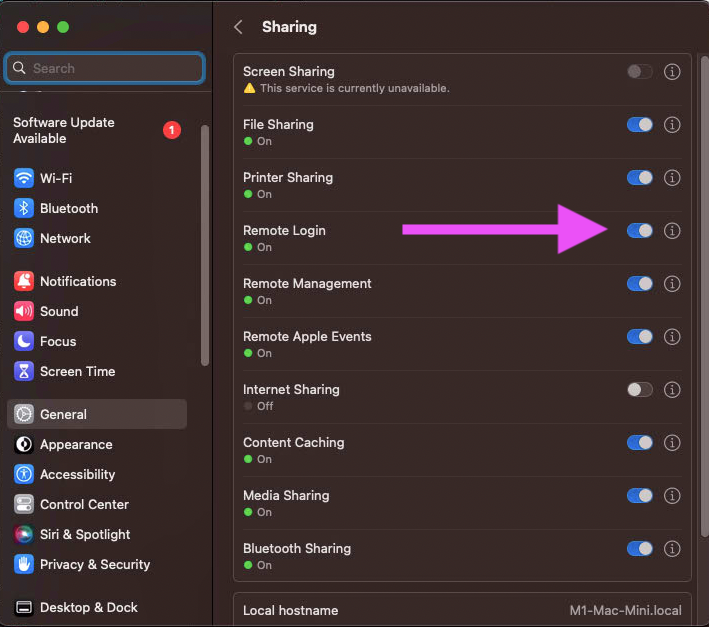Turn off Printer Sharing toggle
The height and width of the screenshot is (627, 709).
(639, 178)
